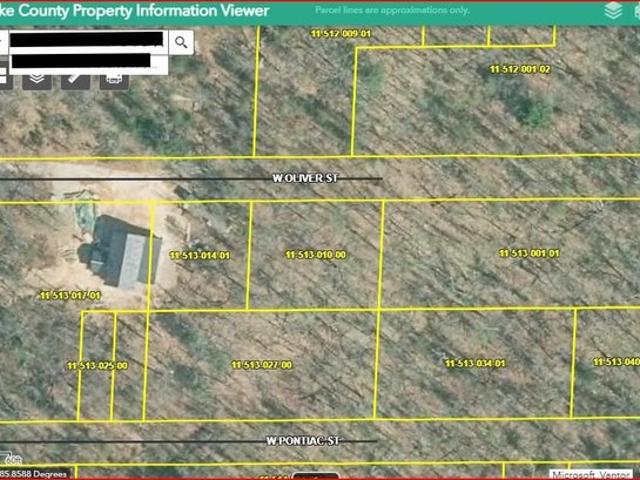
Task: Select parcel 11 513 017 01
Action: tap(70, 296)
